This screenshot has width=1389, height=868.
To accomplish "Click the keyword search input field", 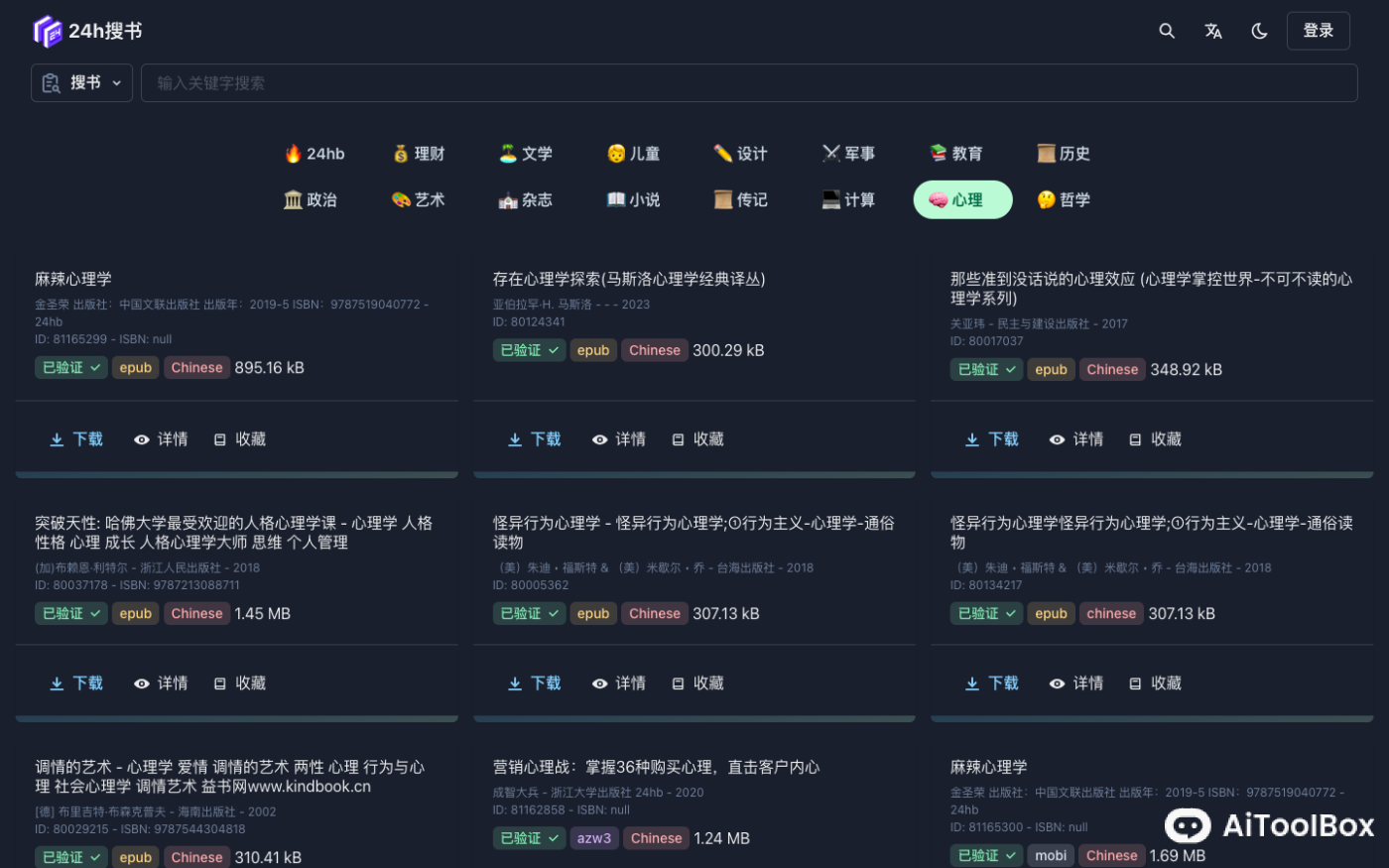I will pos(749,82).
